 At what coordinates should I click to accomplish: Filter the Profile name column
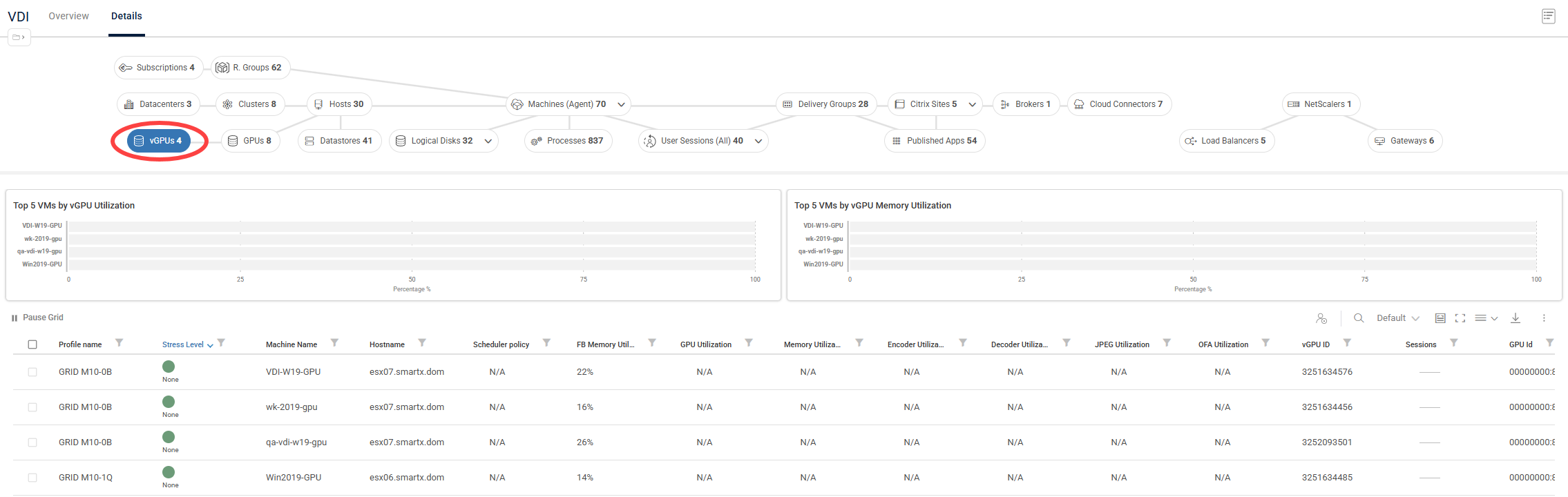(x=119, y=342)
